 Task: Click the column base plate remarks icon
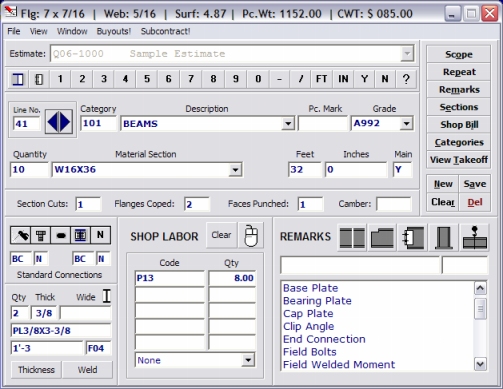pyautogui.click(x=443, y=238)
